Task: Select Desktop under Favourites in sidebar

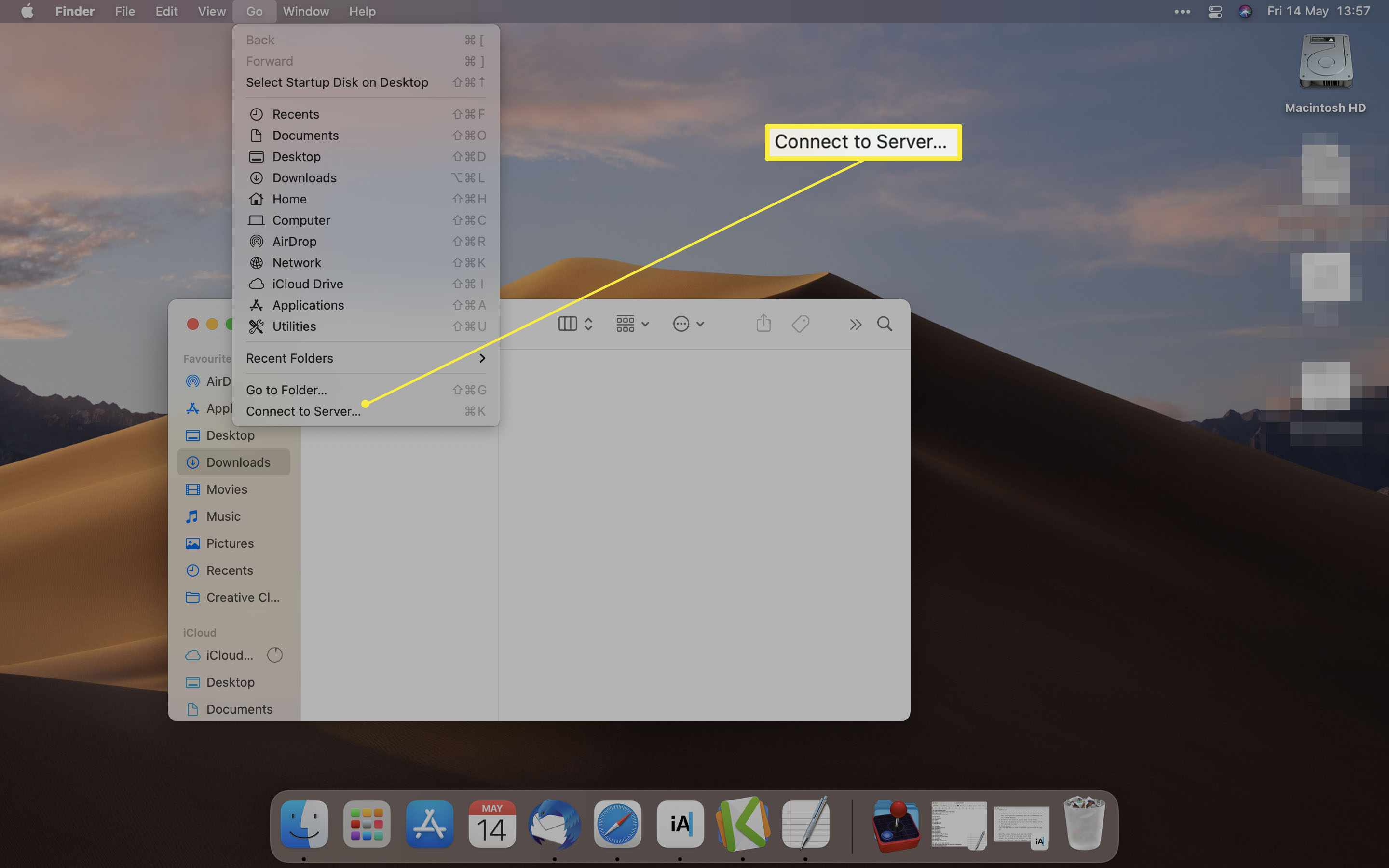Action: [233, 435]
